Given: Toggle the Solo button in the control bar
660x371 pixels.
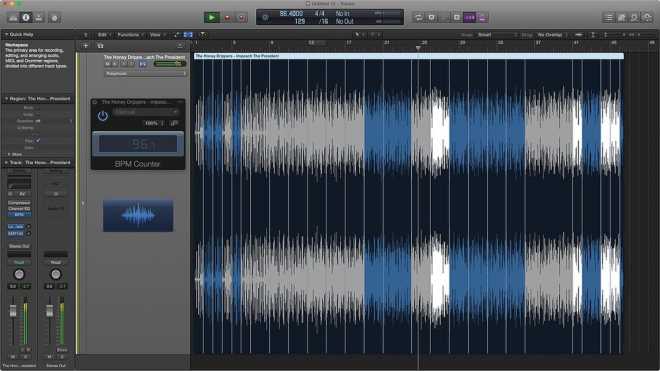Looking at the screenshot, I should (457, 17).
